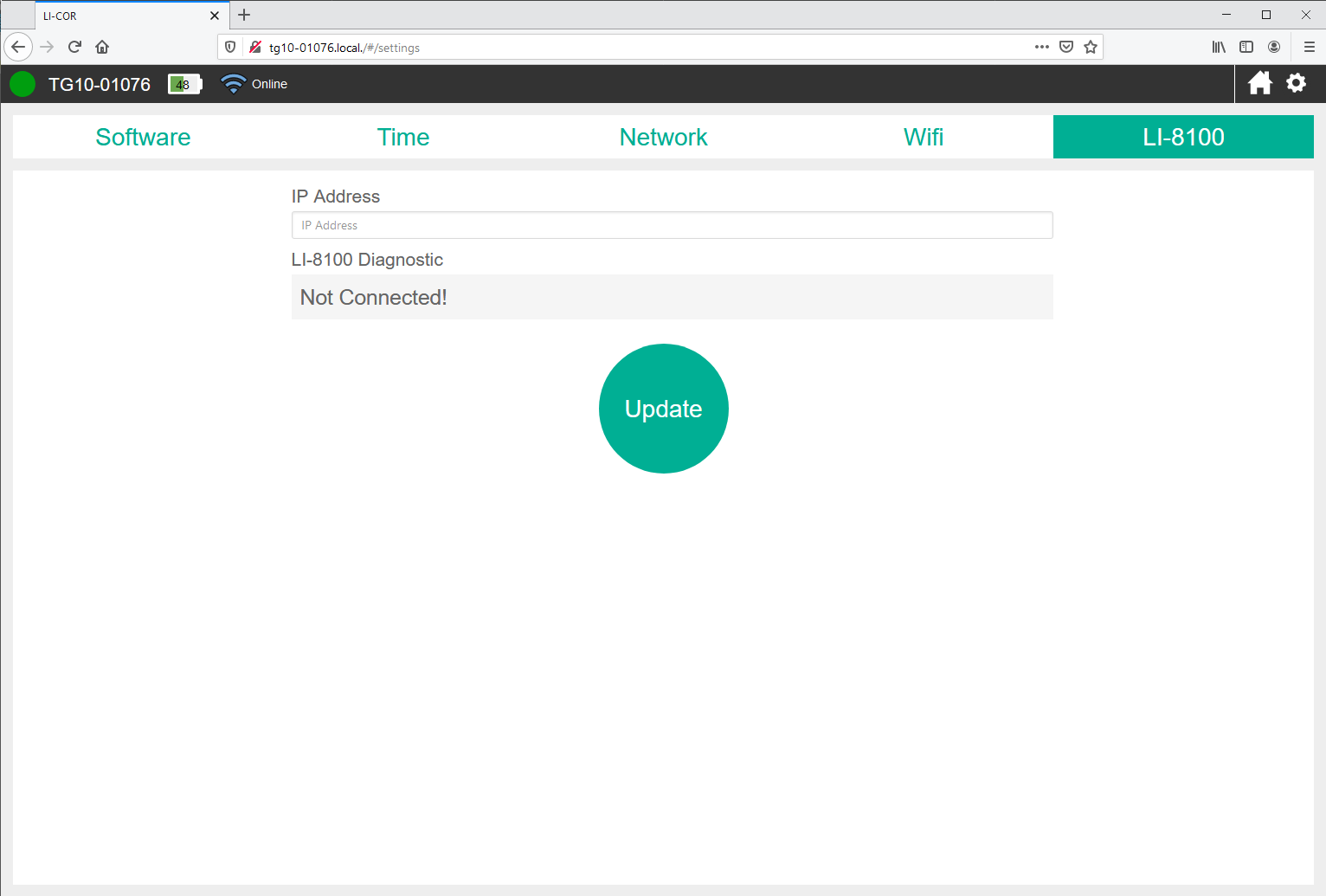Screen dimensions: 1326x896
Task: Open the Firefox hamburger menu
Action: 1309,47
